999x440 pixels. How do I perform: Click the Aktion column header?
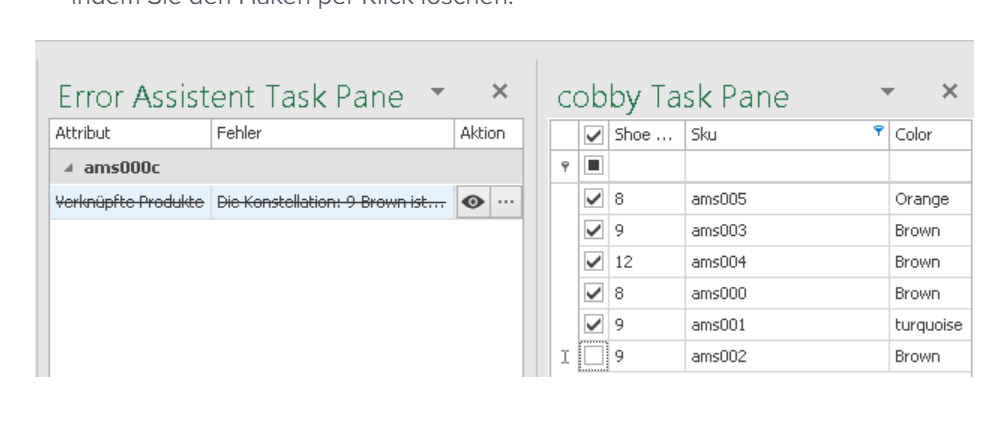tap(489, 134)
